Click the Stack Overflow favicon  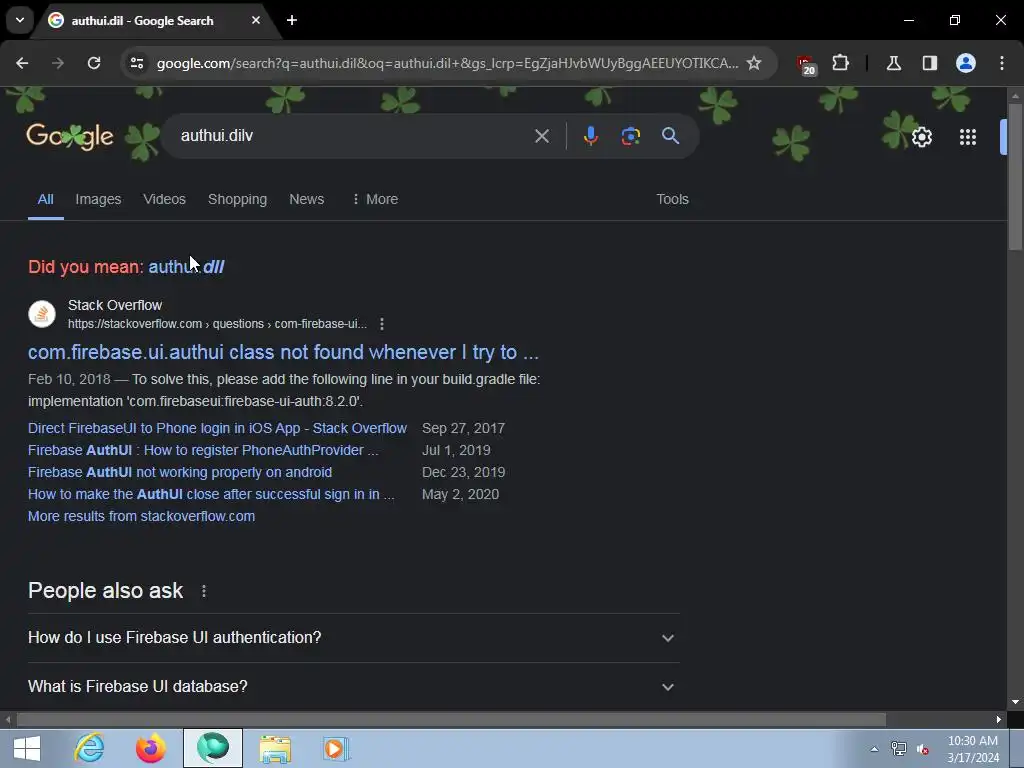[42, 314]
